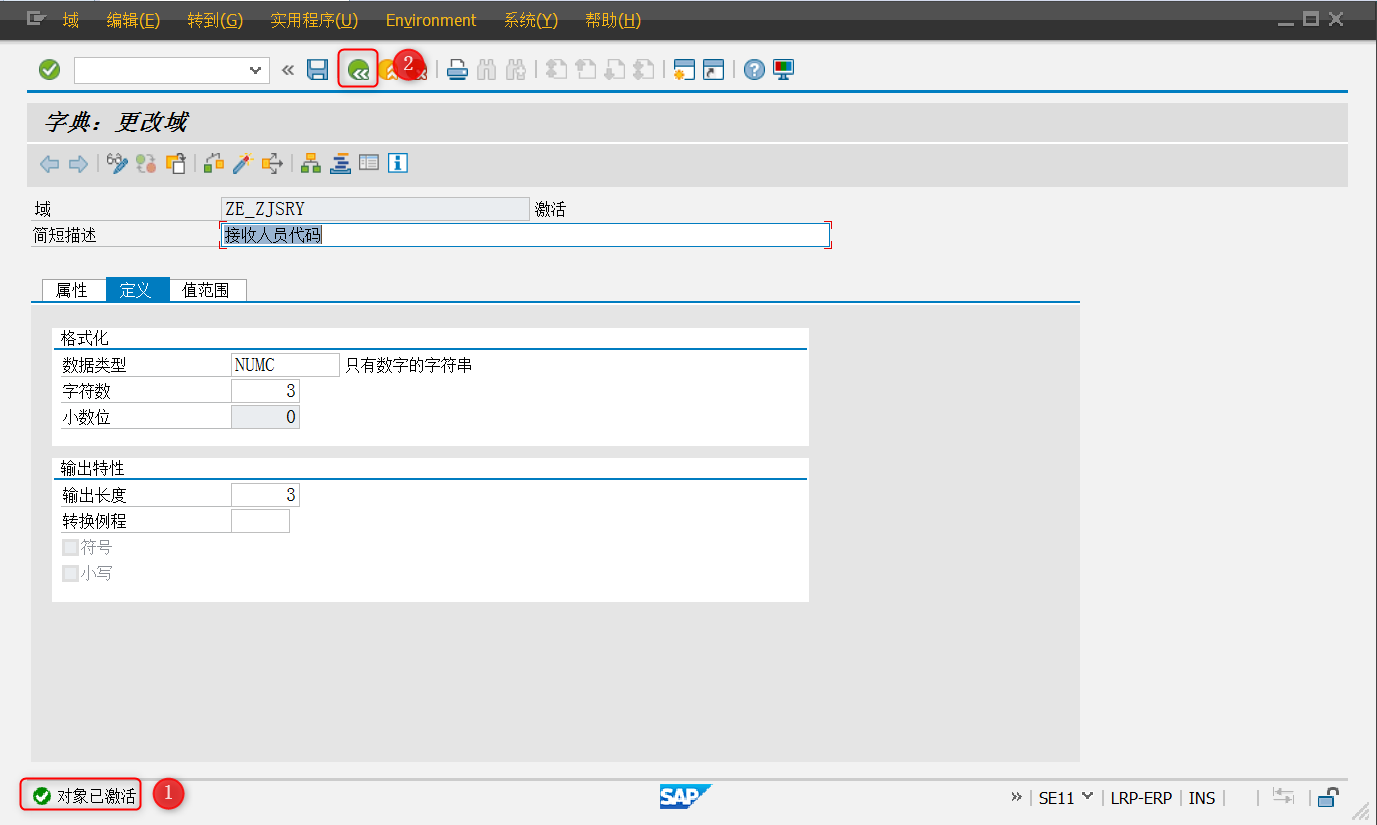Switch to the 值范围 tab
This screenshot has width=1377, height=825.
point(207,290)
